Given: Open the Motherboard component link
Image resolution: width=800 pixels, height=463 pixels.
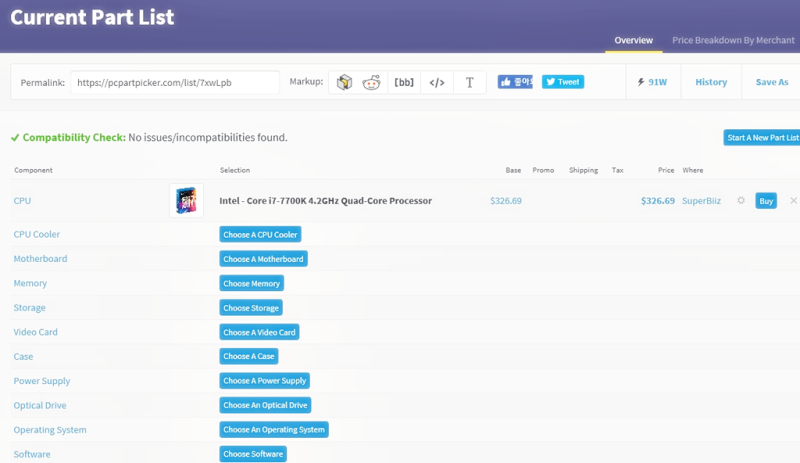Looking at the screenshot, I should (x=40, y=259).
